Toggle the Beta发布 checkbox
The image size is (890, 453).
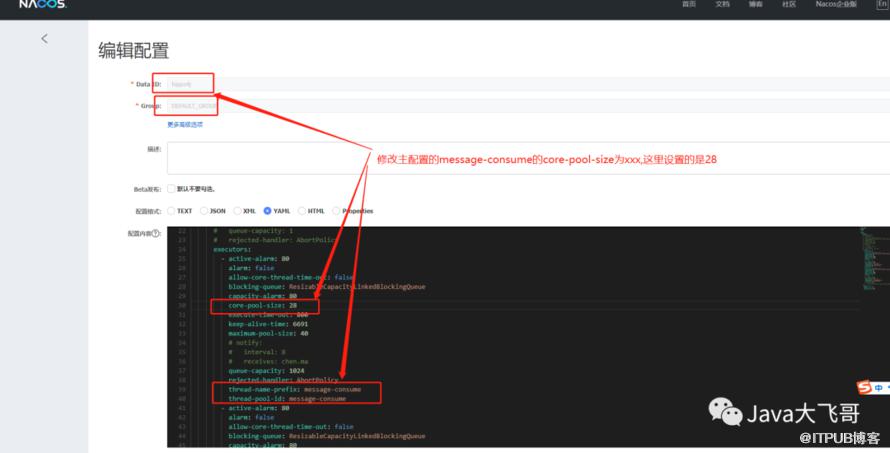(171, 189)
